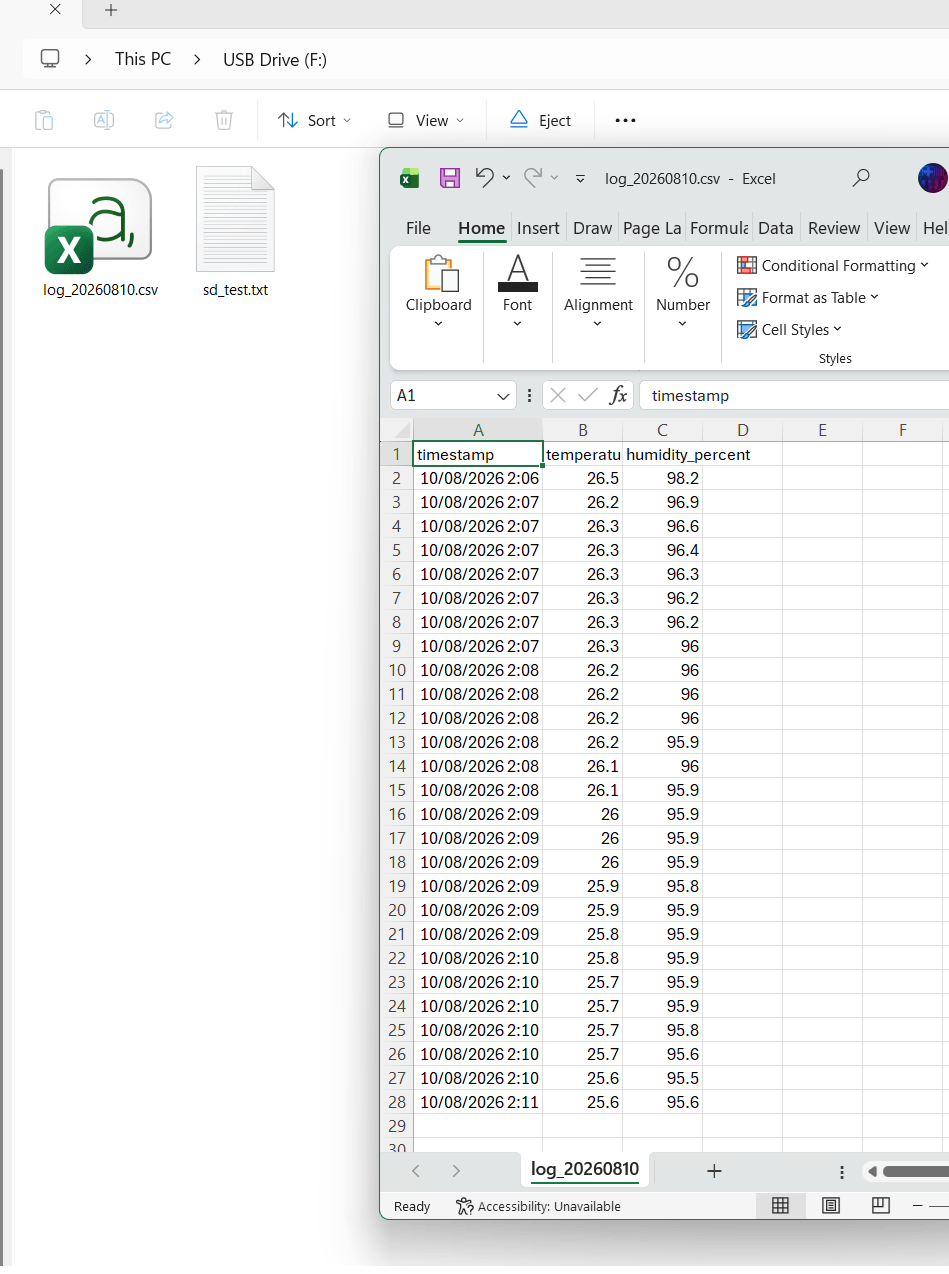Click the next sheet navigation arrow
The image size is (949, 1274).
click(456, 1171)
